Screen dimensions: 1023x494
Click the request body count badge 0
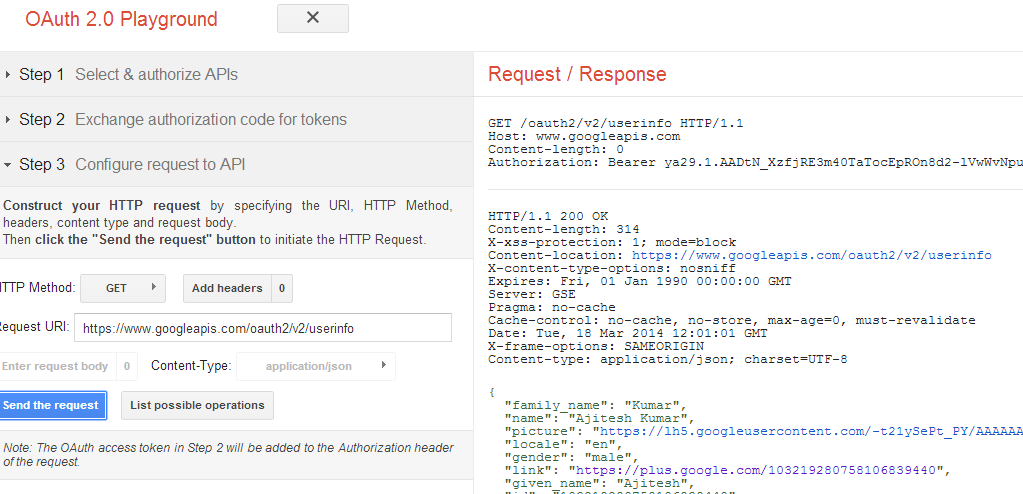click(x=127, y=366)
